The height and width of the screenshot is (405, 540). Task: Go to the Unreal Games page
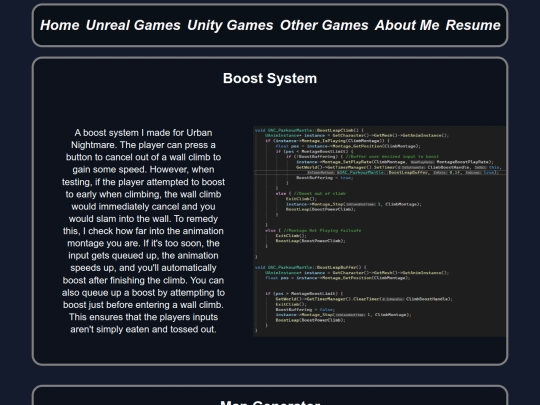(133, 25)
